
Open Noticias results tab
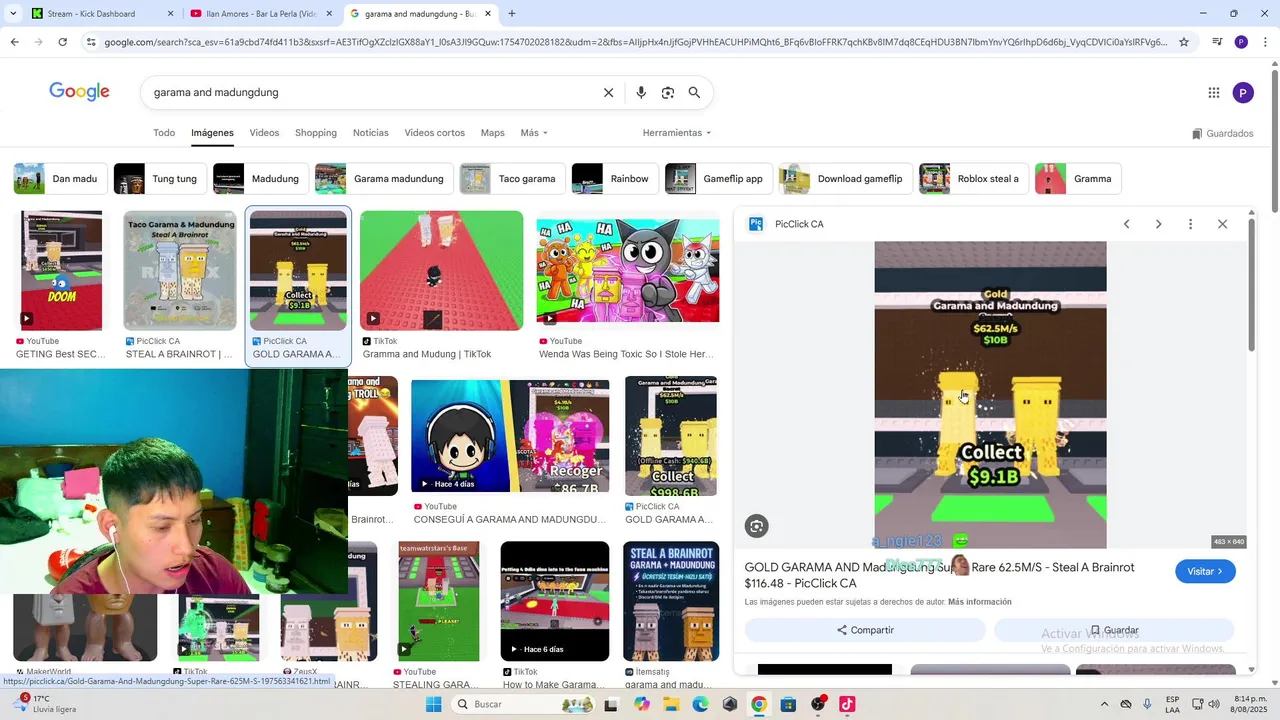coord(371,133)
